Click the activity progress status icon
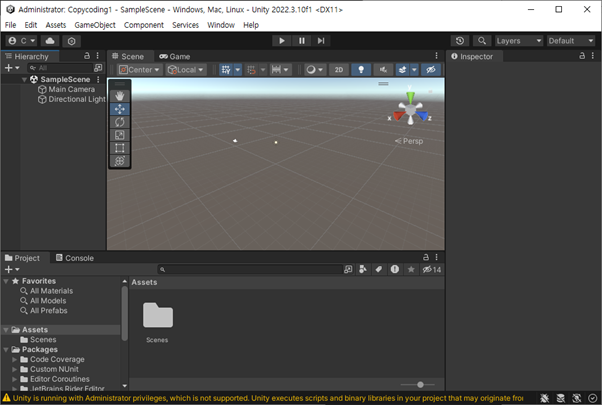The height and width of the screenshot is (405, 602). pos(592,398)
